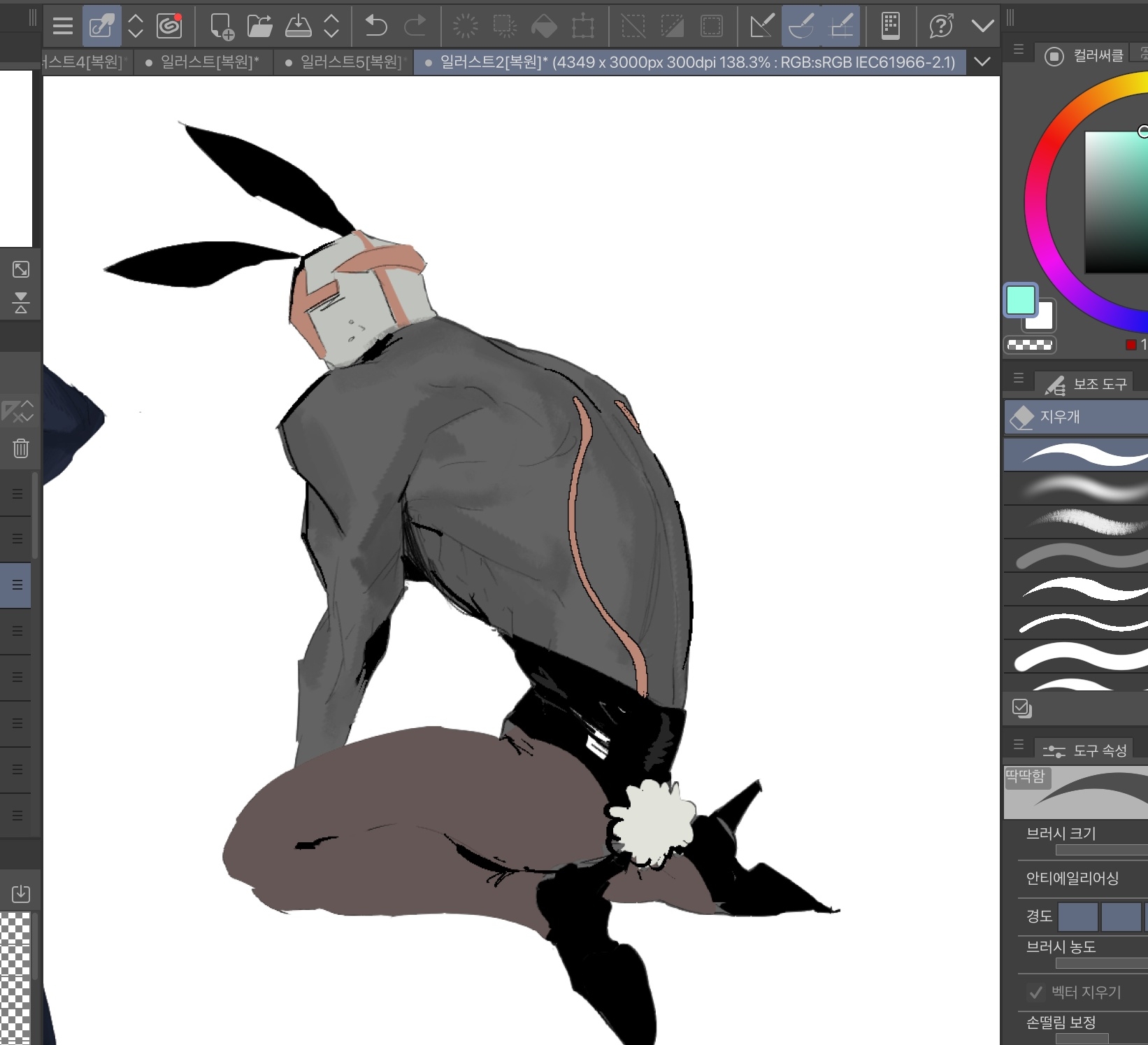Expand the toolbar overflow chevron

(982, 27)
